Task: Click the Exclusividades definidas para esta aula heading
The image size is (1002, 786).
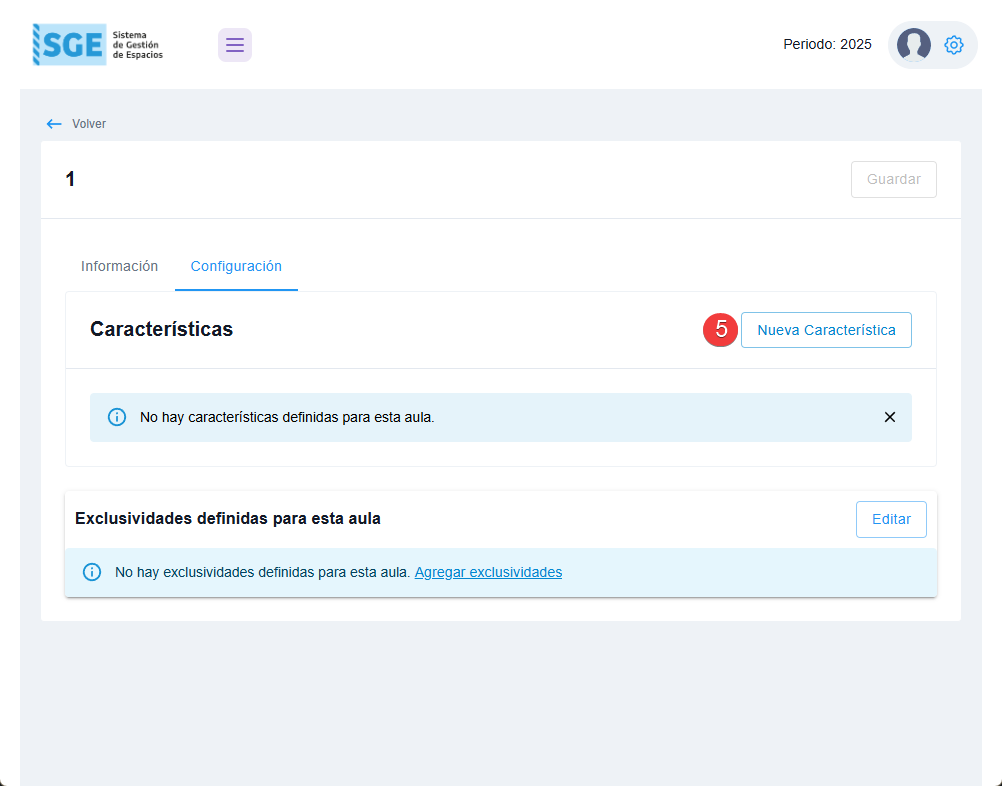Action: pos(227,518)
